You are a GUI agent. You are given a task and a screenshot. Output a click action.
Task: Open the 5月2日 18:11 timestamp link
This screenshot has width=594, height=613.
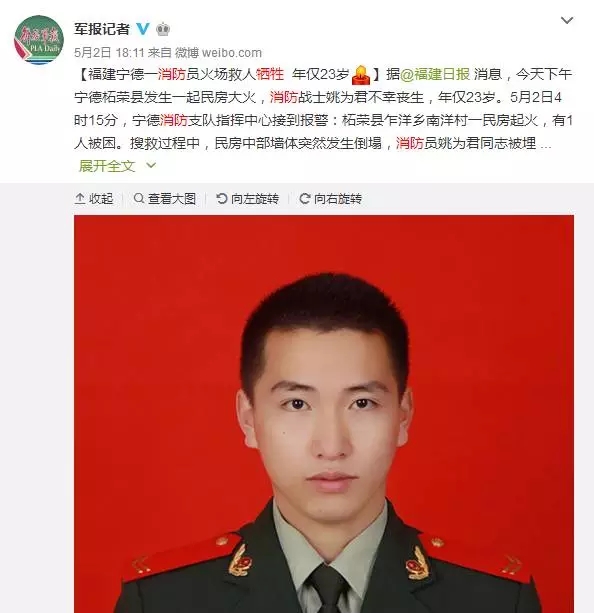point(109,52)
